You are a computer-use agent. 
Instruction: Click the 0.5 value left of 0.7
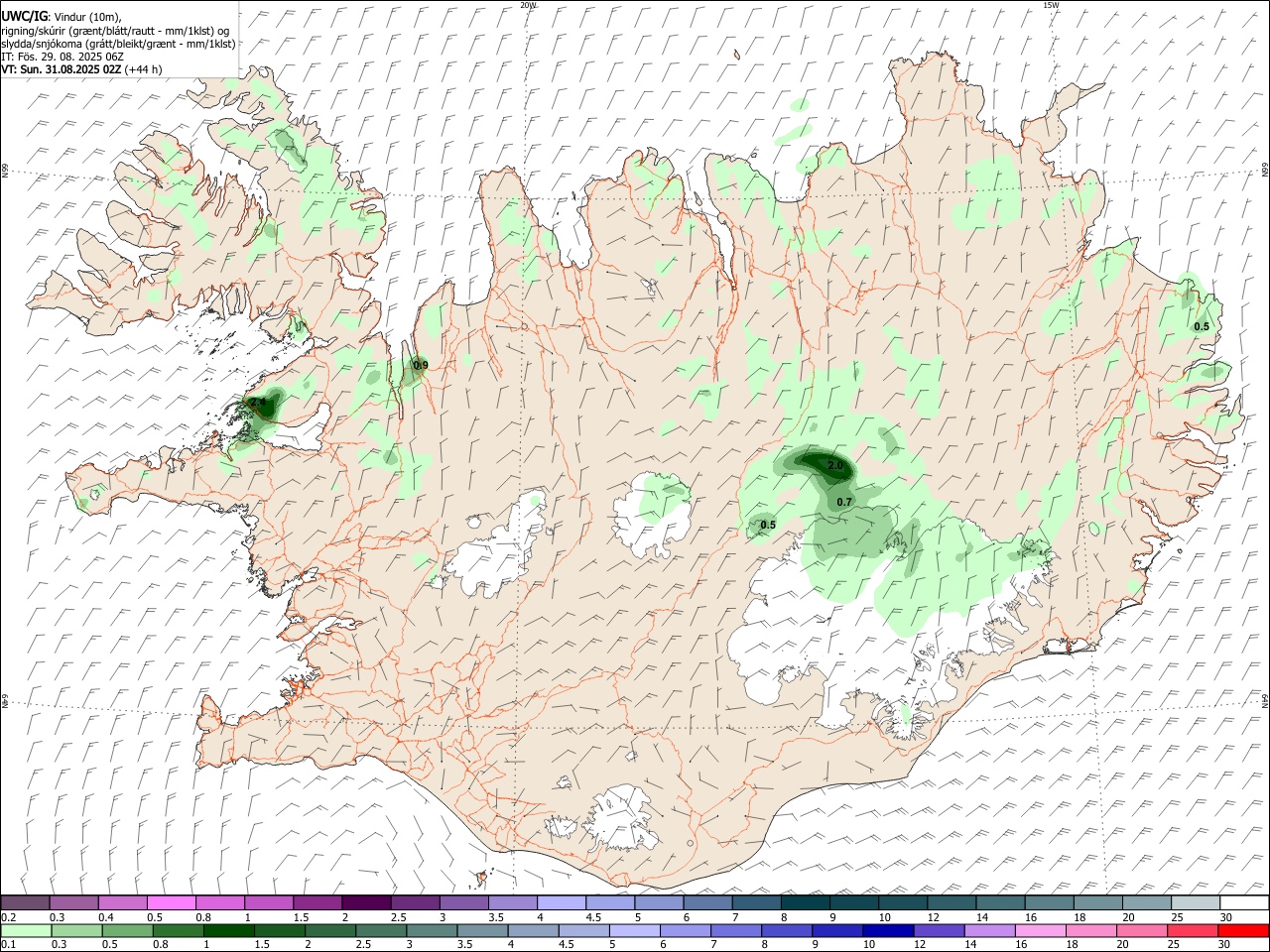[768, 526]
